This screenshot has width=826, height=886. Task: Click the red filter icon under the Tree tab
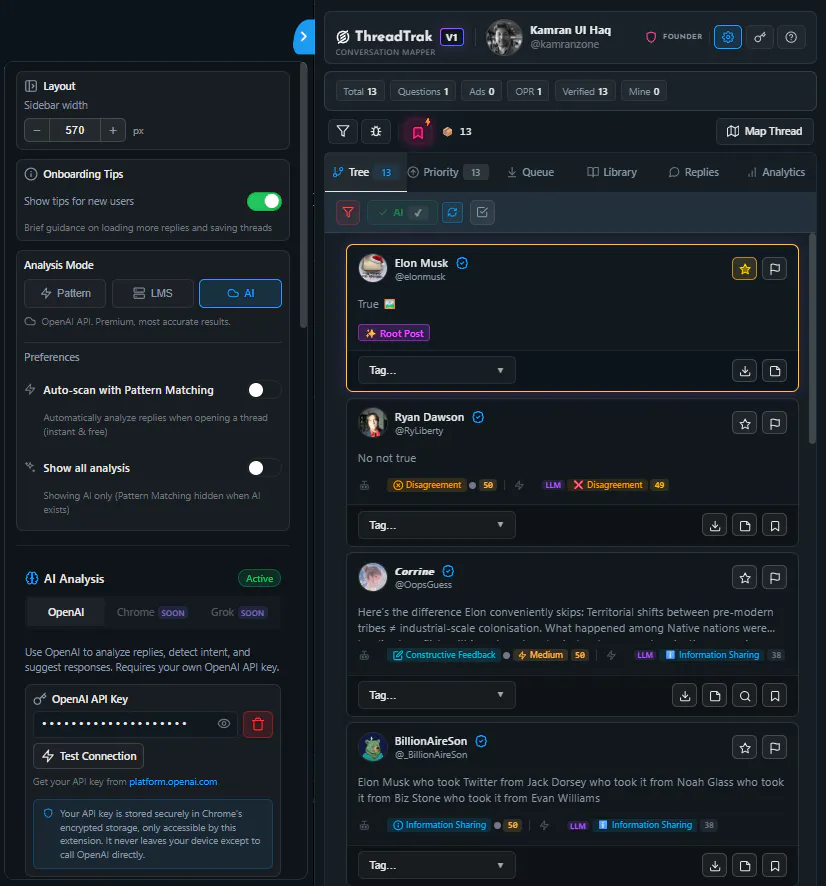pyautogui.click(x=348, y=212)
